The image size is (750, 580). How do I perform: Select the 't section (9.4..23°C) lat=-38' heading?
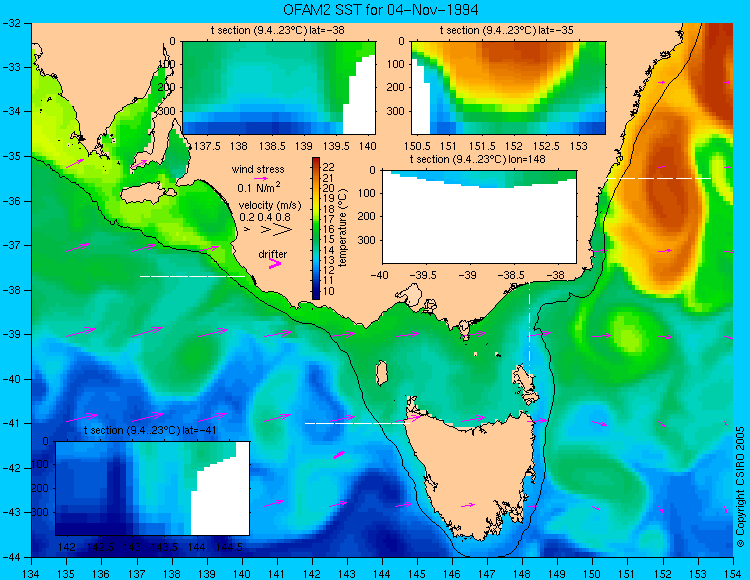coord(277,31)
